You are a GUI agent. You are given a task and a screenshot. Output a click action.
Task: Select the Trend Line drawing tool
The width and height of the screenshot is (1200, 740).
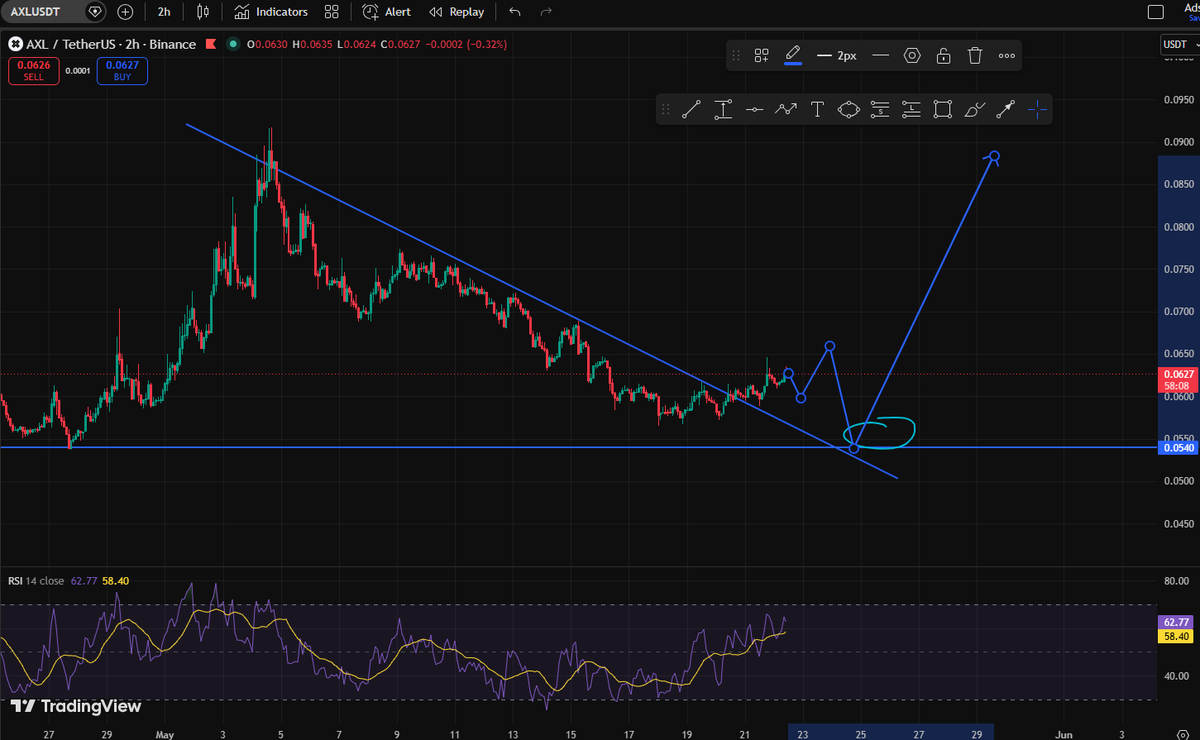tap(691, 110)
